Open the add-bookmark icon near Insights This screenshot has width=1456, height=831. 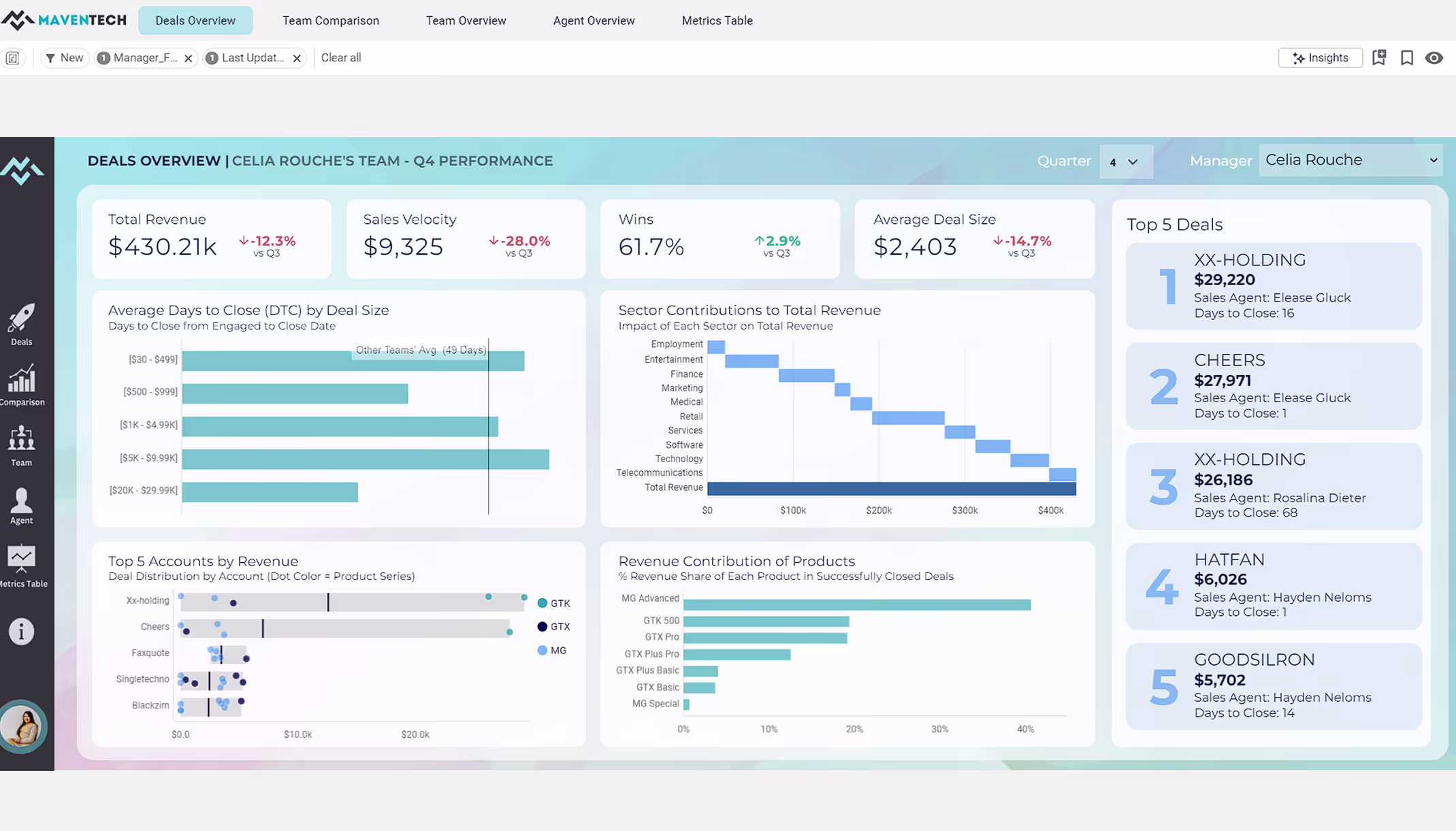(x=1379, y=58)
